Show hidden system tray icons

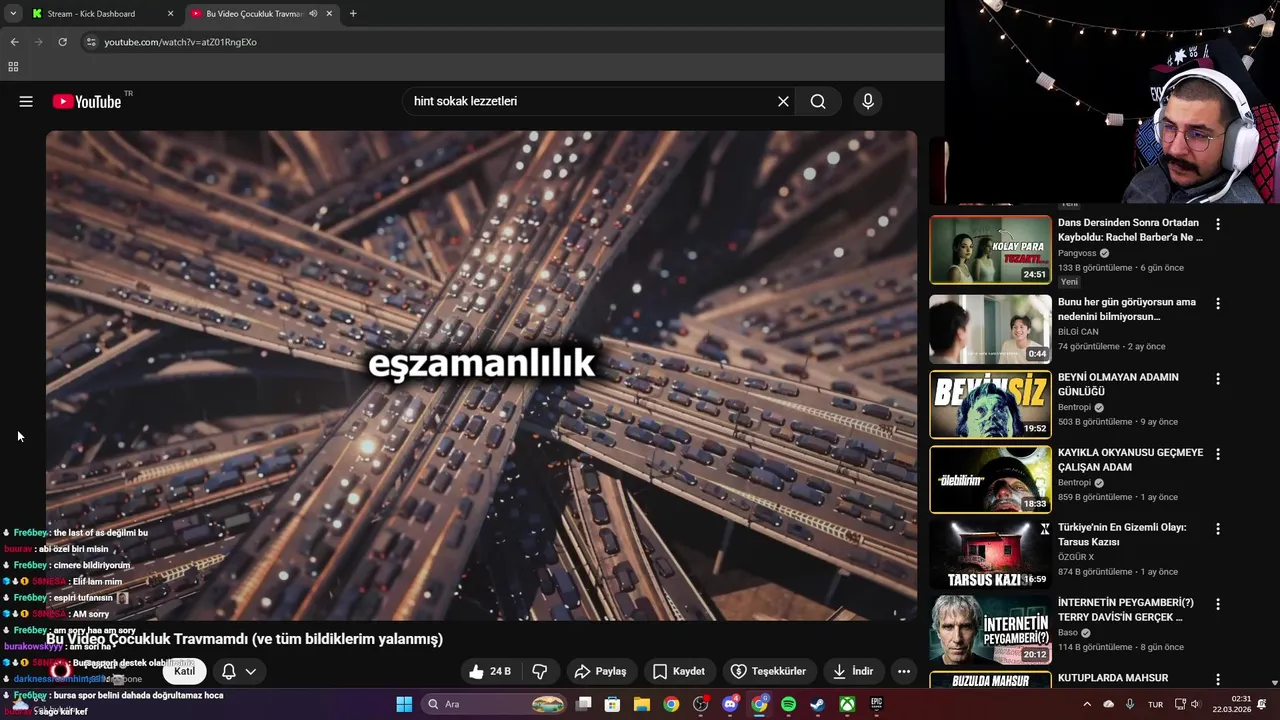pyautogui.click(x=1087, y=704)
